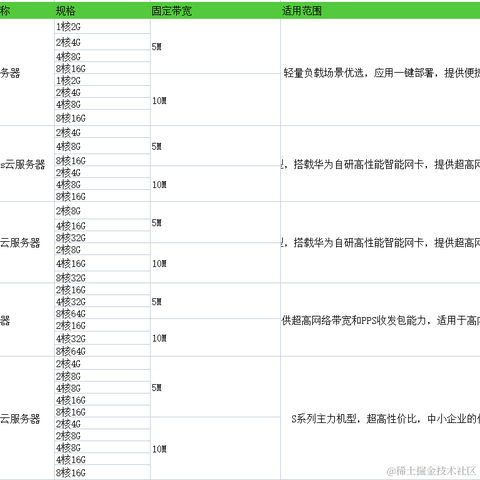Select 8核16G in s云服务器 10M group
Image resolution: width=480 pixels, height=480 pixels.
pyautogui.click(x=102, y=196)
